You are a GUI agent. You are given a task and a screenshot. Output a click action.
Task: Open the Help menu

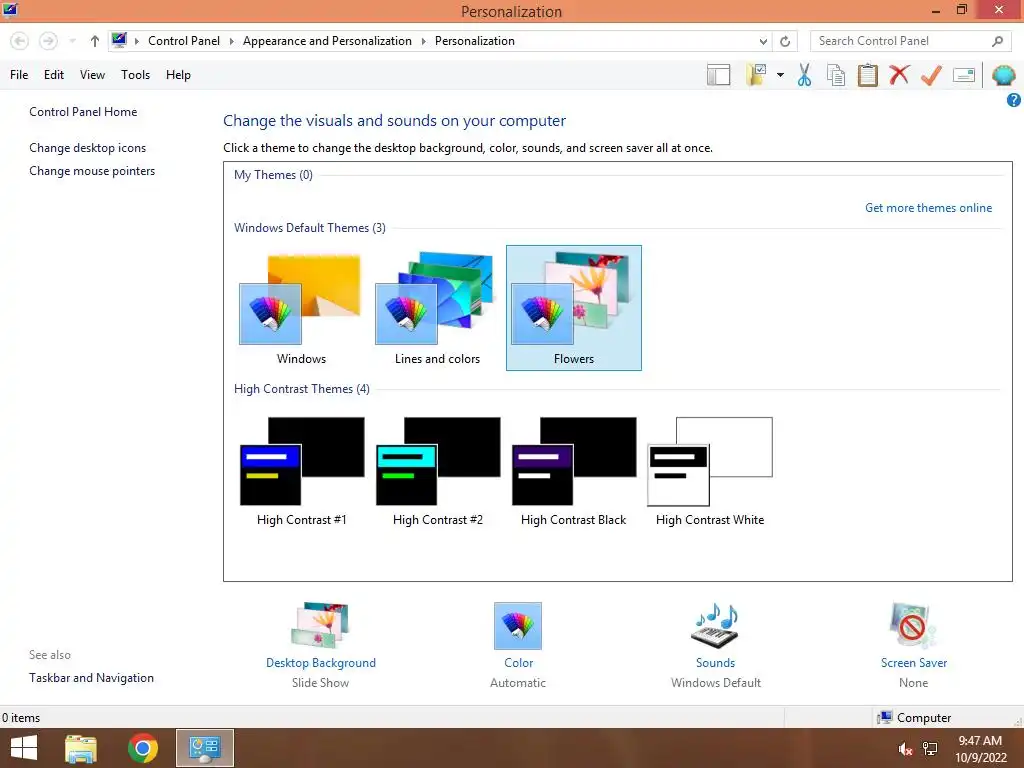tap(178, 74)
